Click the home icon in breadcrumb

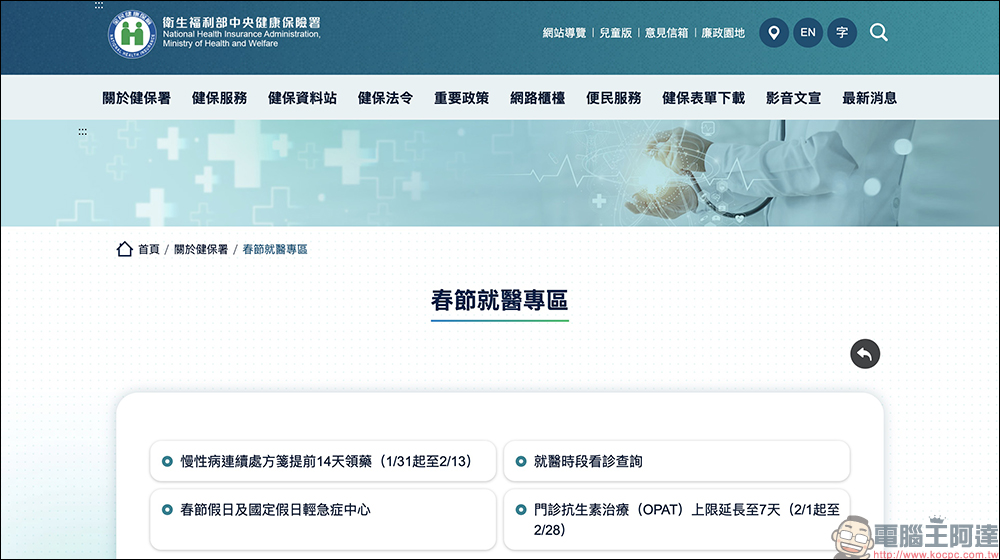tap(124, 249)
